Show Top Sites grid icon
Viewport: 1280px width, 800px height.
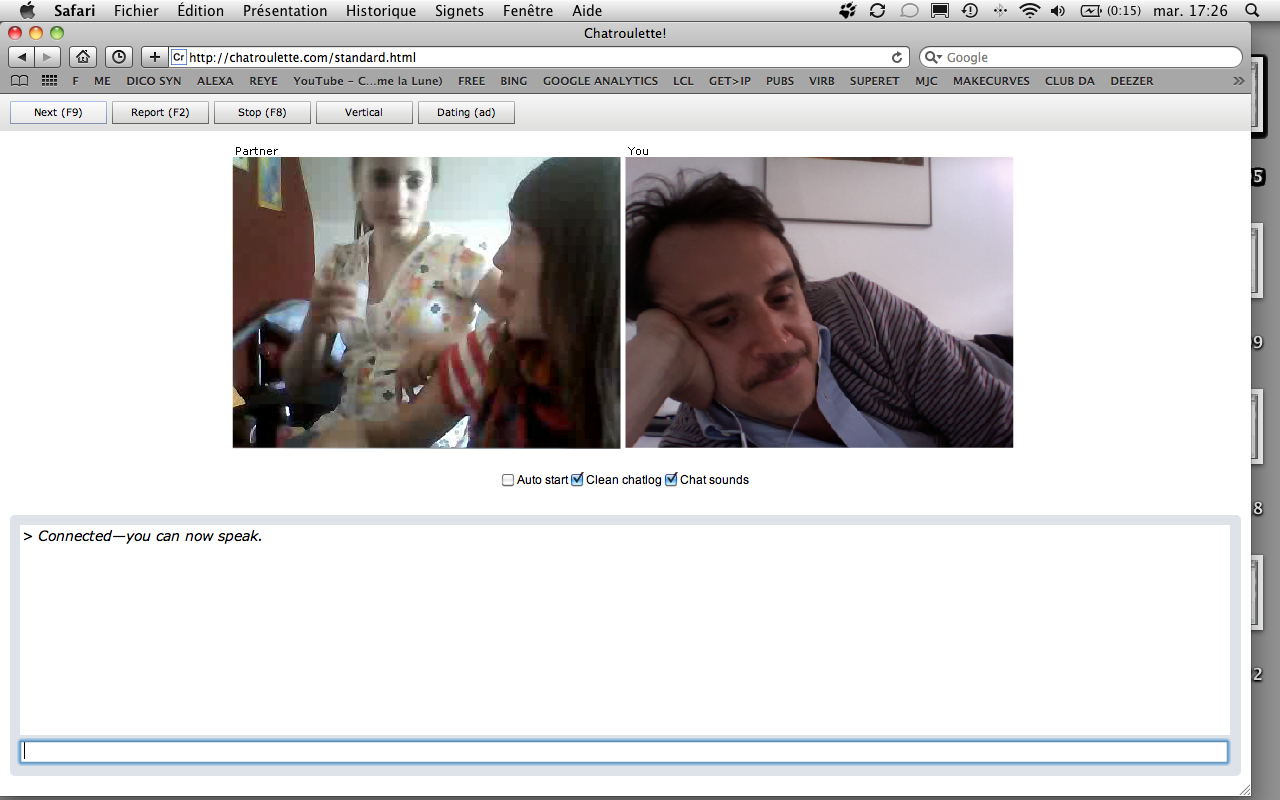pos(49,81)
